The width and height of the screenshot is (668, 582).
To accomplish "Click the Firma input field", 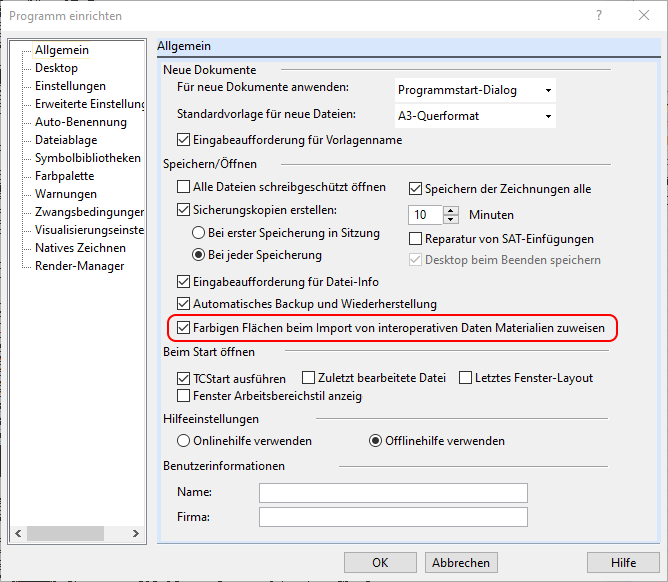I will point(393,517).
